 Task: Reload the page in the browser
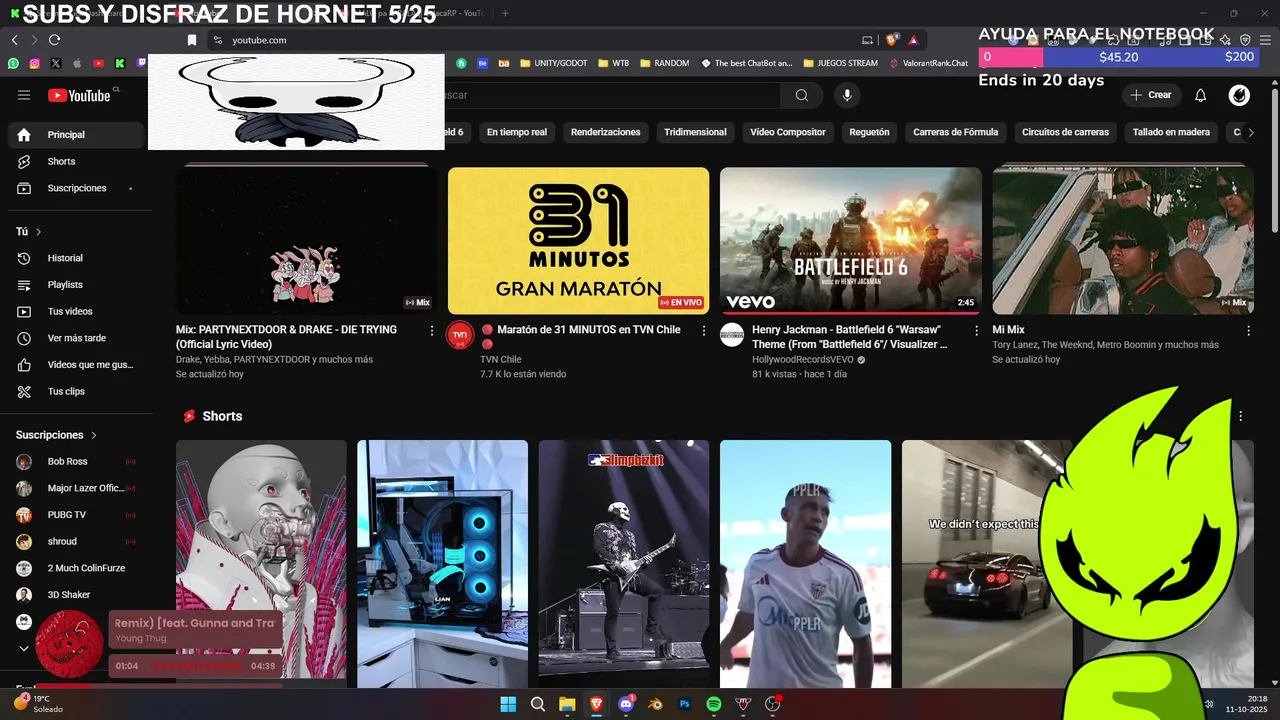pos(54,40)
